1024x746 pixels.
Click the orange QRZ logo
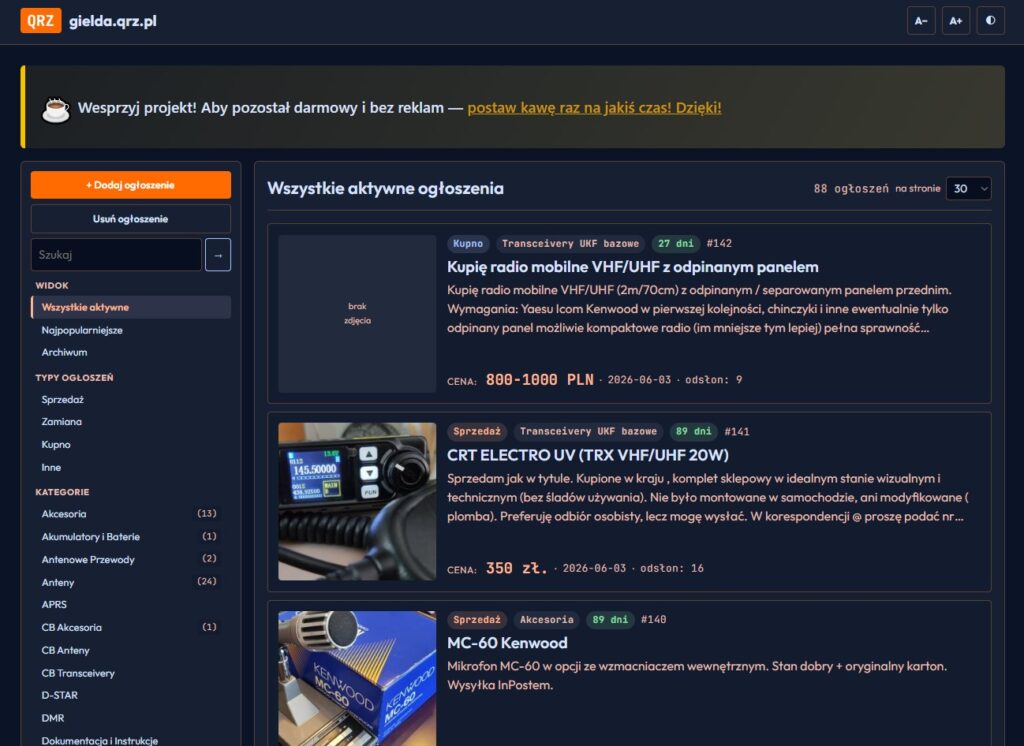(40, 20)
